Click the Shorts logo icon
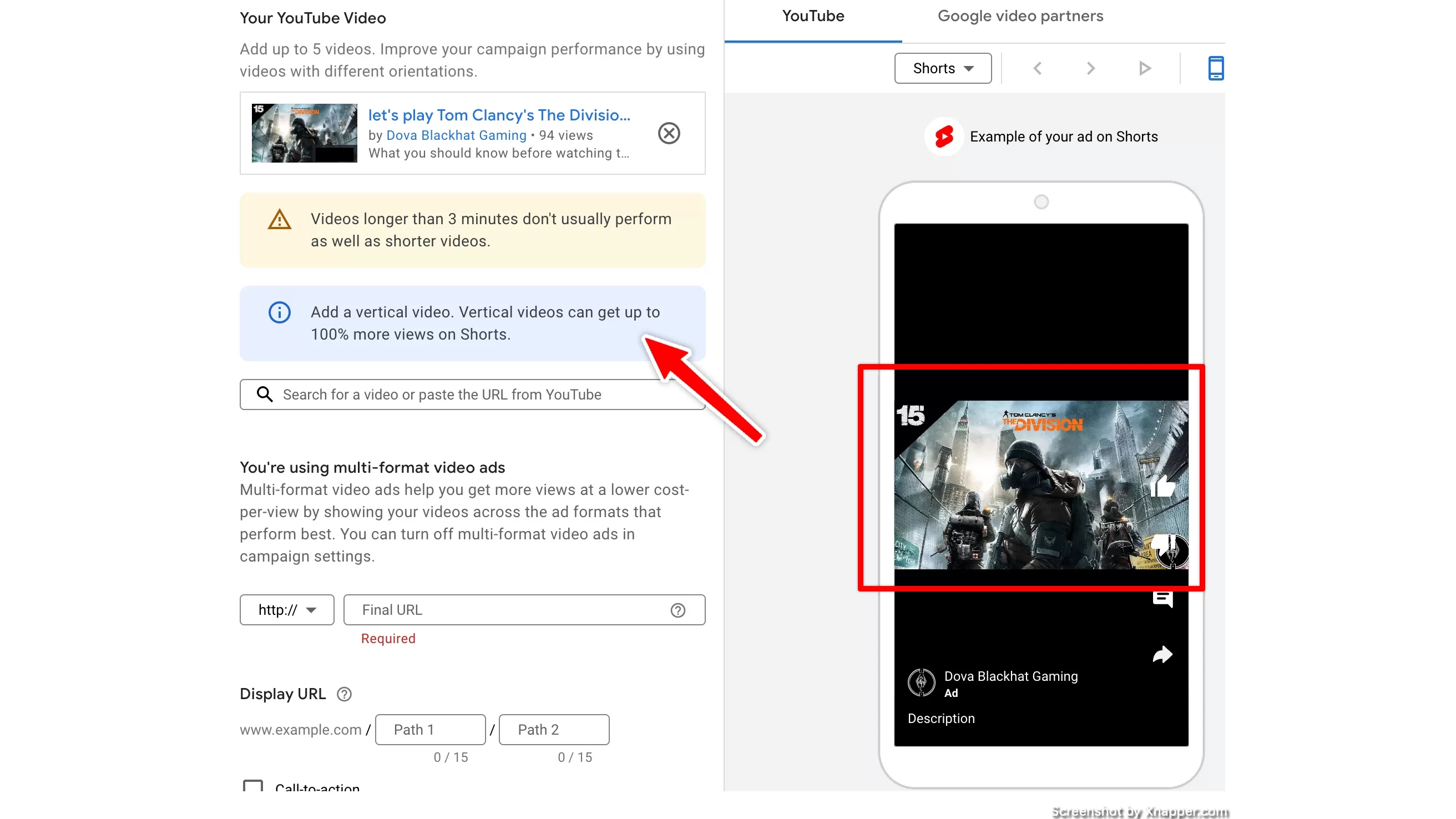The height and width of the screenshot is (819, 1456). (x=944, y=137)
